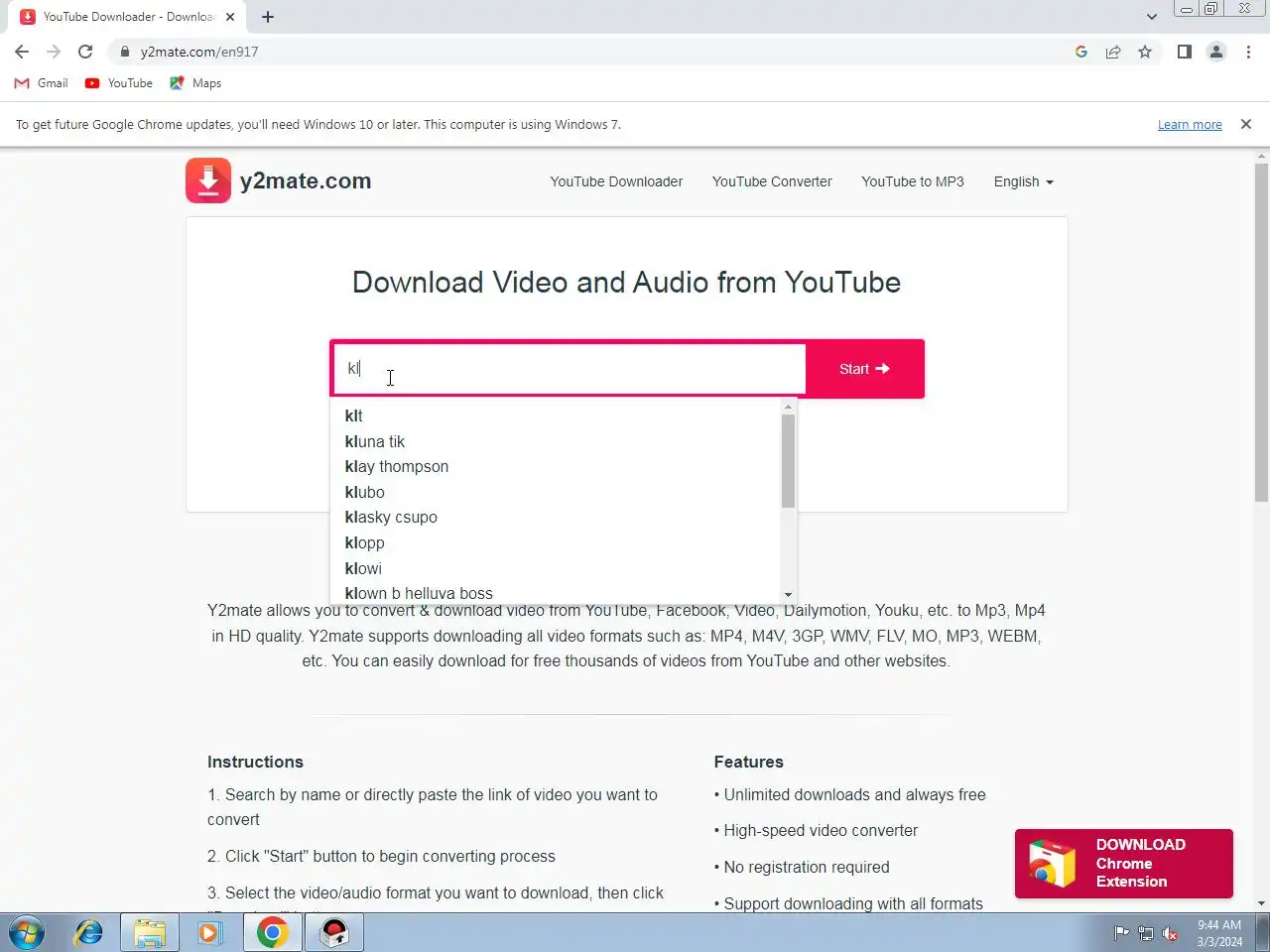The width and height of the screenshot is (1270, 952).
Task: Select the 'klt' suggestion
Action: 556,416
